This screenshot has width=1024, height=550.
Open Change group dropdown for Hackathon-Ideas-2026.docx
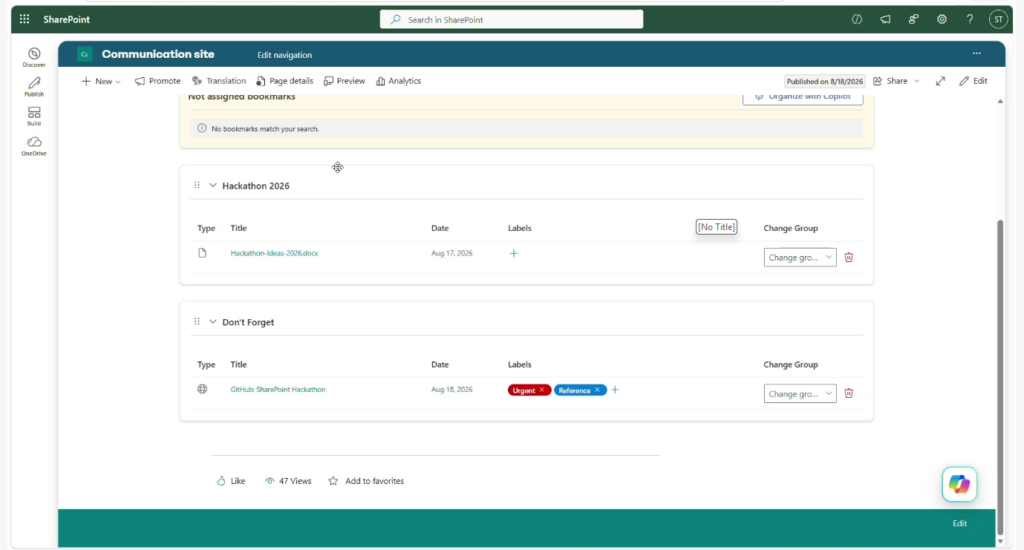click(800, 257)
